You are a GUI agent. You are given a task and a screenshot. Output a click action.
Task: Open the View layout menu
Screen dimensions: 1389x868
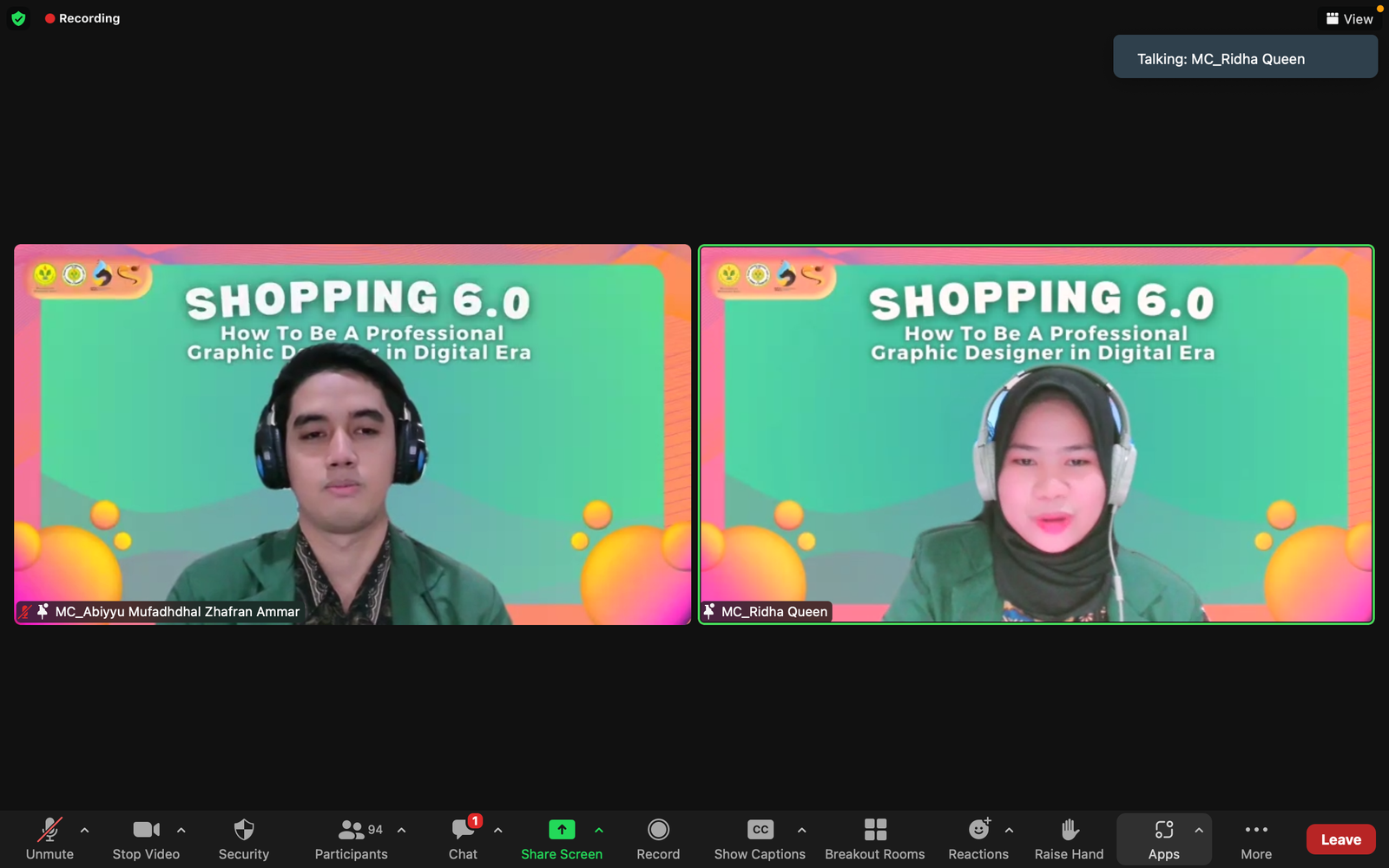pos(1349,18)
